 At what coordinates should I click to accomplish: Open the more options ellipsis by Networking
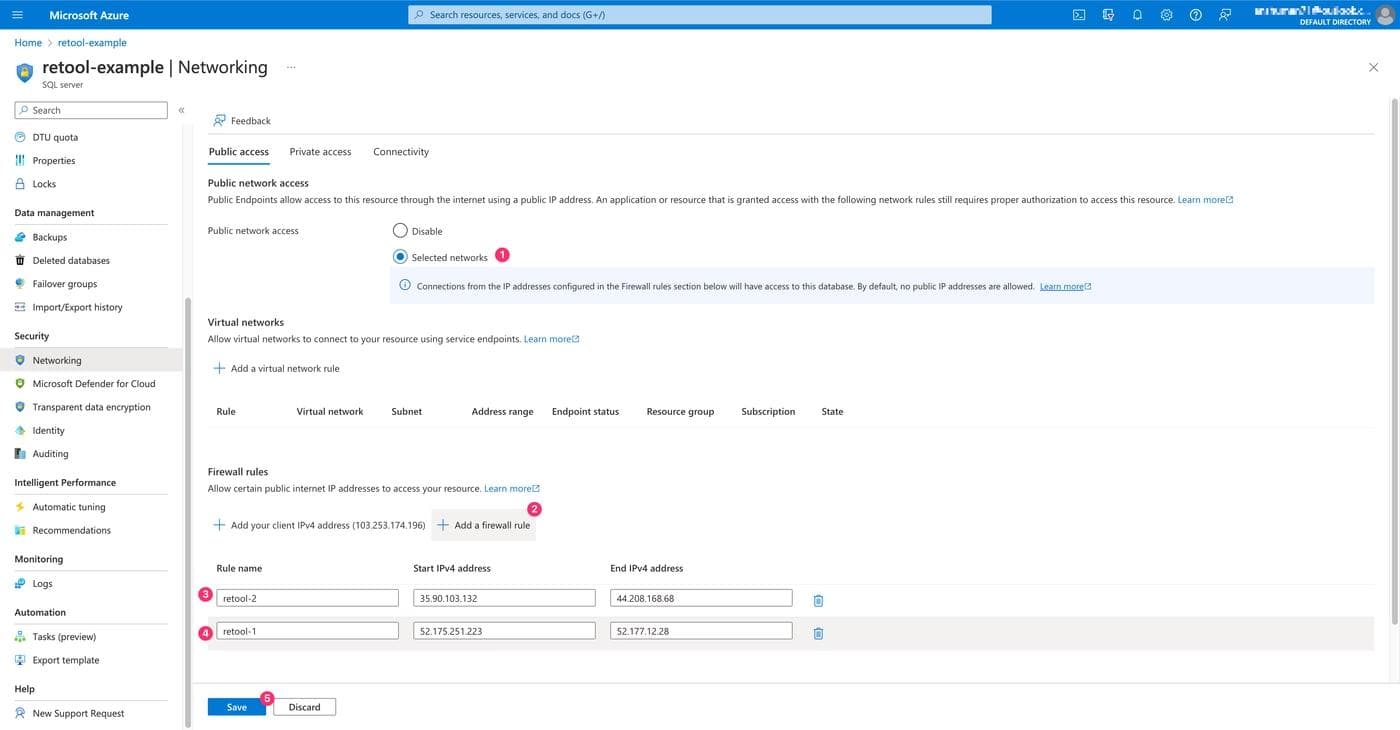coord(291,67)
